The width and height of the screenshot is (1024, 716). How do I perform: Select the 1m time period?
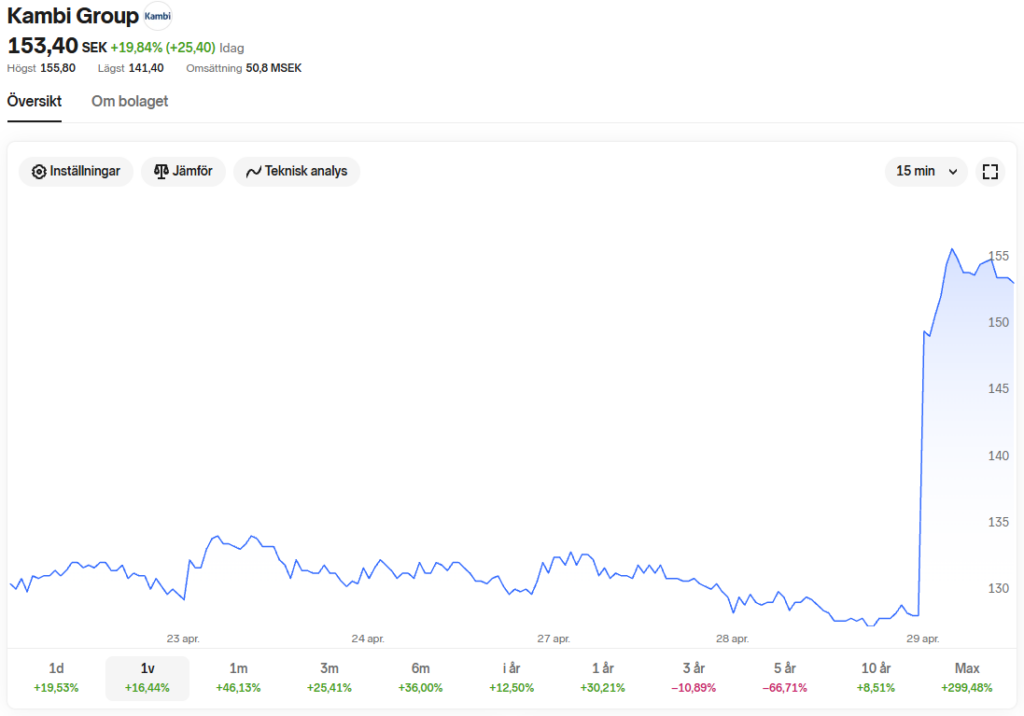pyautogui.click(x=238, y=677)
